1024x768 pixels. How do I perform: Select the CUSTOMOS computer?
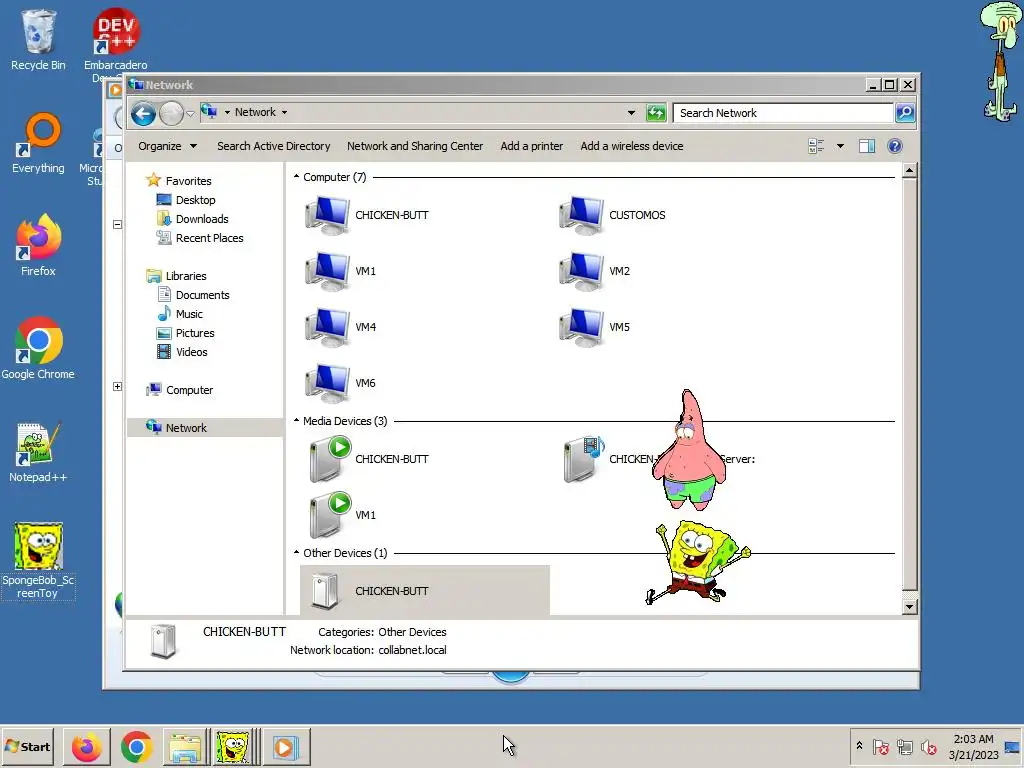point(613,216)
